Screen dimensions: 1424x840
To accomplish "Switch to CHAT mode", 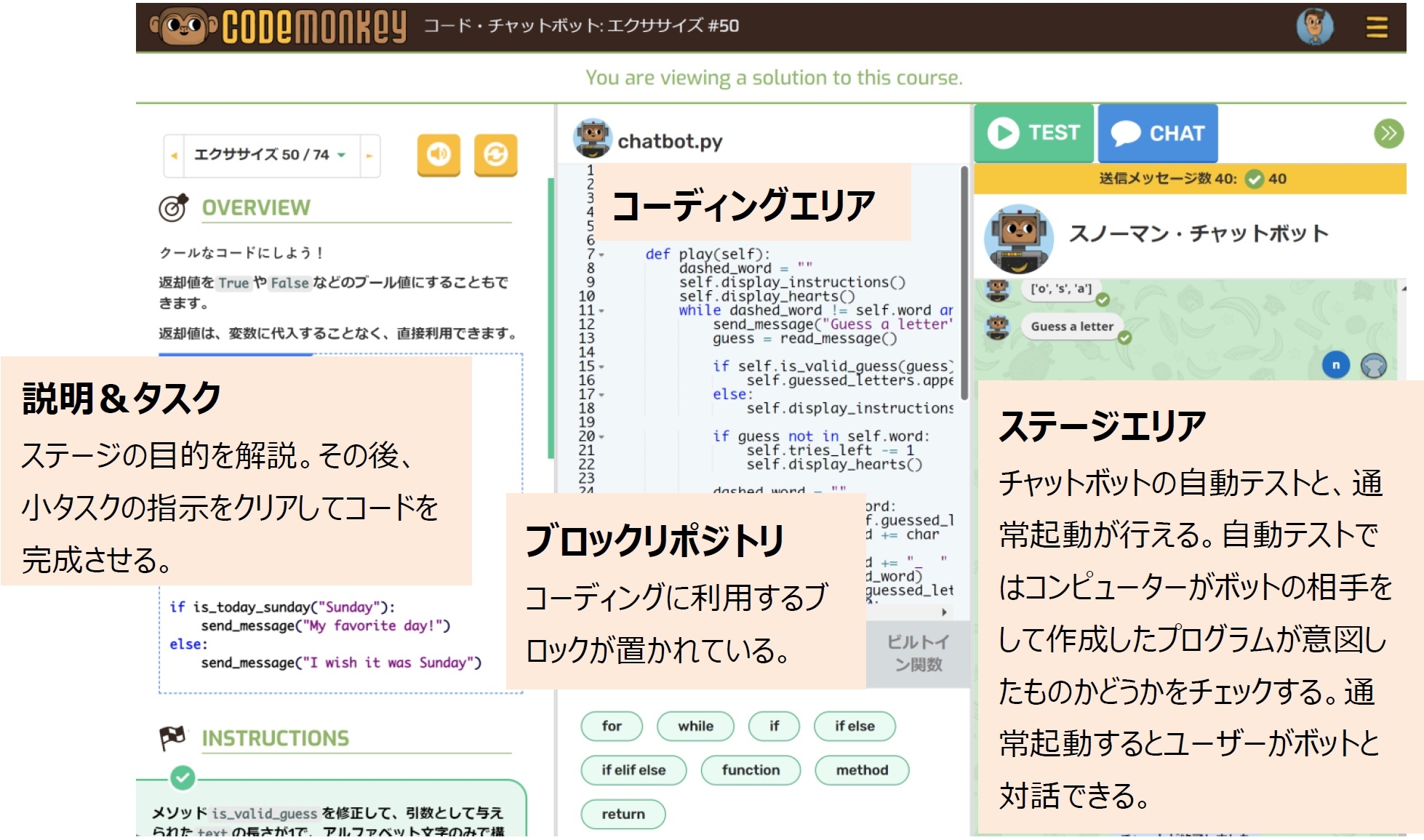I will point(1157,132).
